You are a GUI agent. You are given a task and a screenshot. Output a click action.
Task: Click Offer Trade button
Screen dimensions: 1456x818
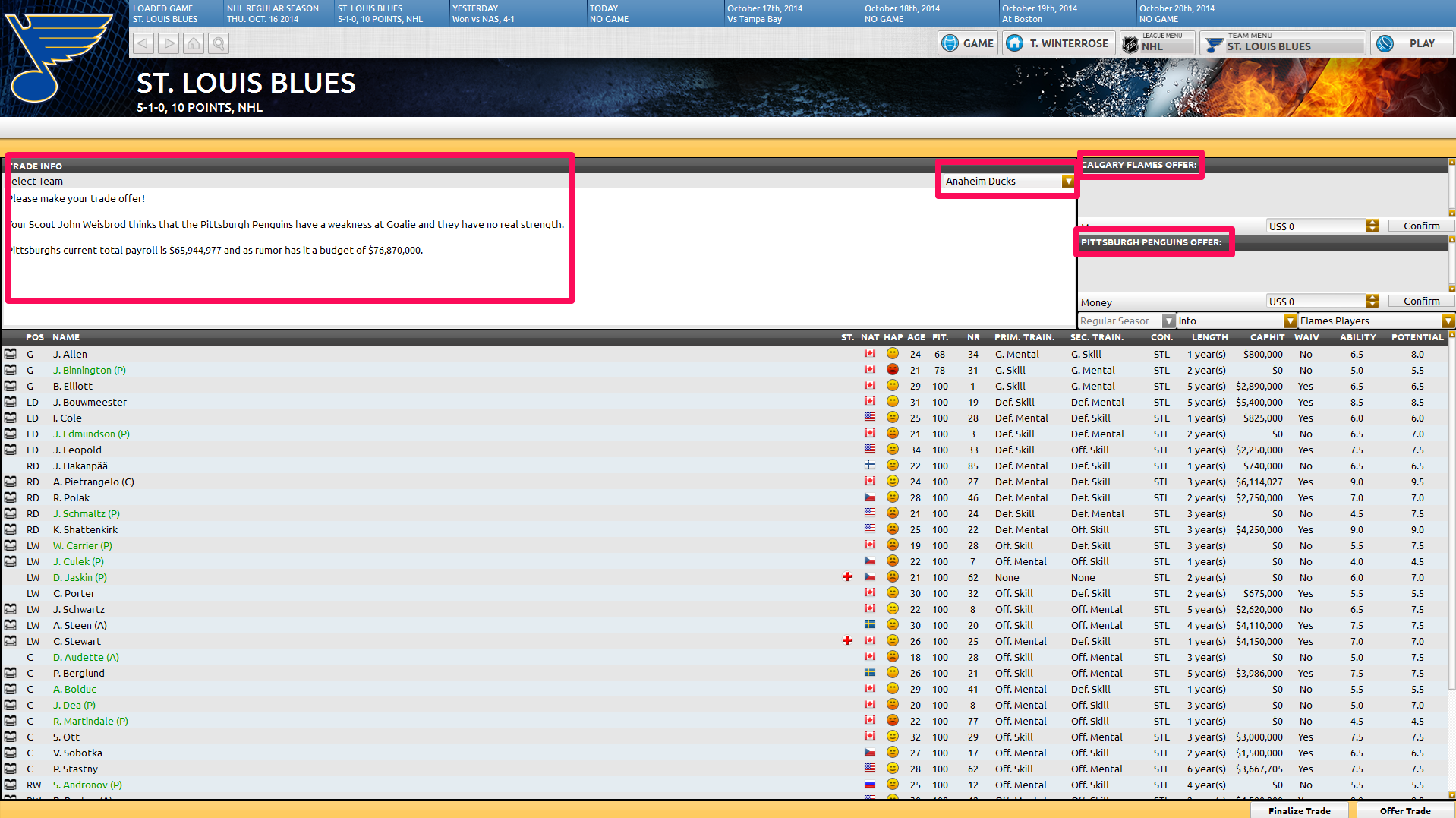pyautogui.click(x=1405, y=810)
